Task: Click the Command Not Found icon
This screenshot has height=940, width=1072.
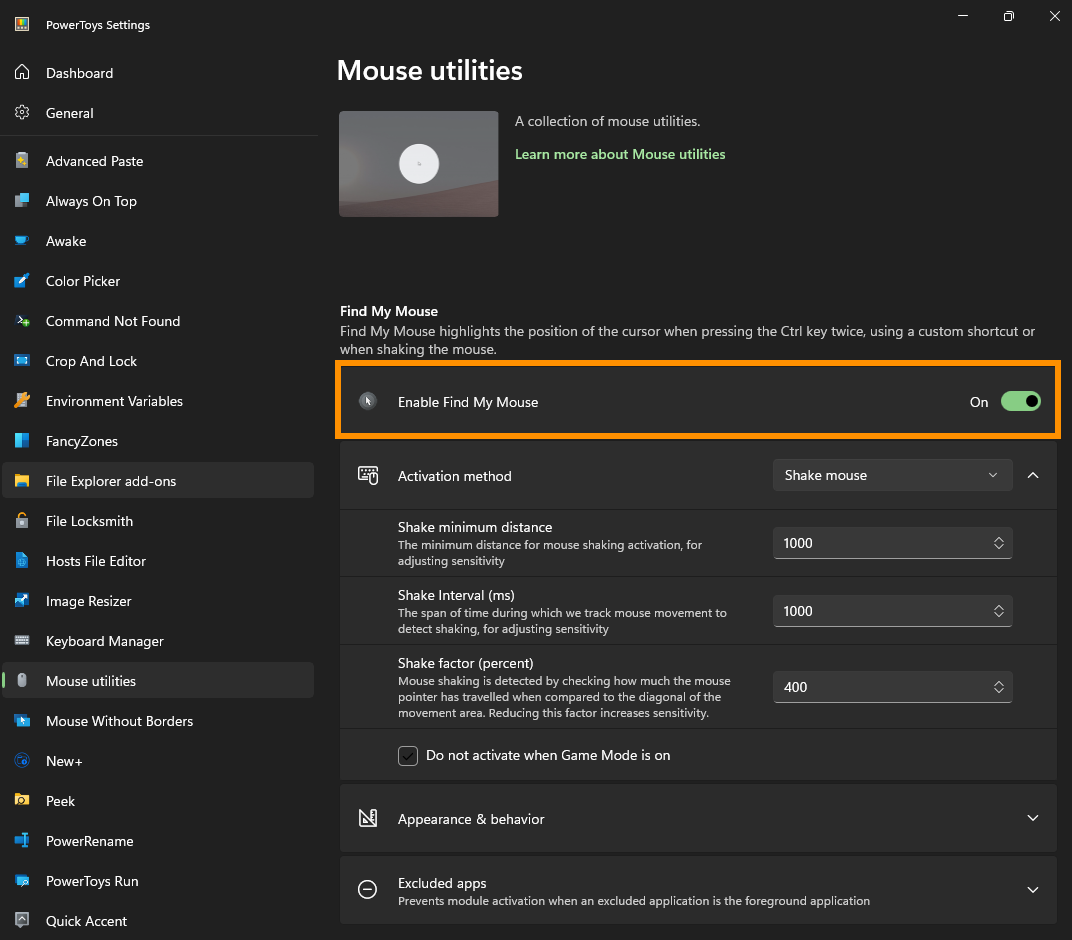Action: coord(22,320)
